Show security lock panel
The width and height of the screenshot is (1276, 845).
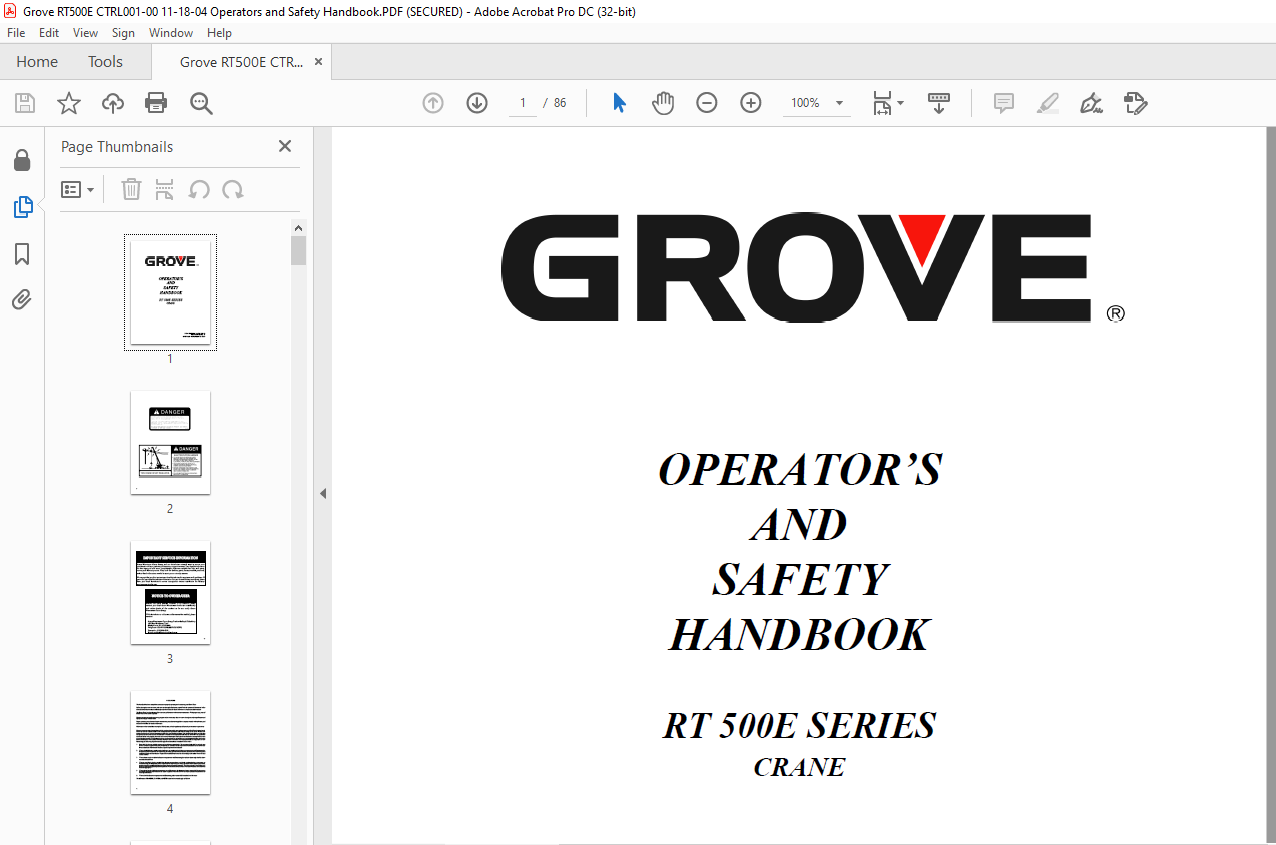[x=22, y=160]
